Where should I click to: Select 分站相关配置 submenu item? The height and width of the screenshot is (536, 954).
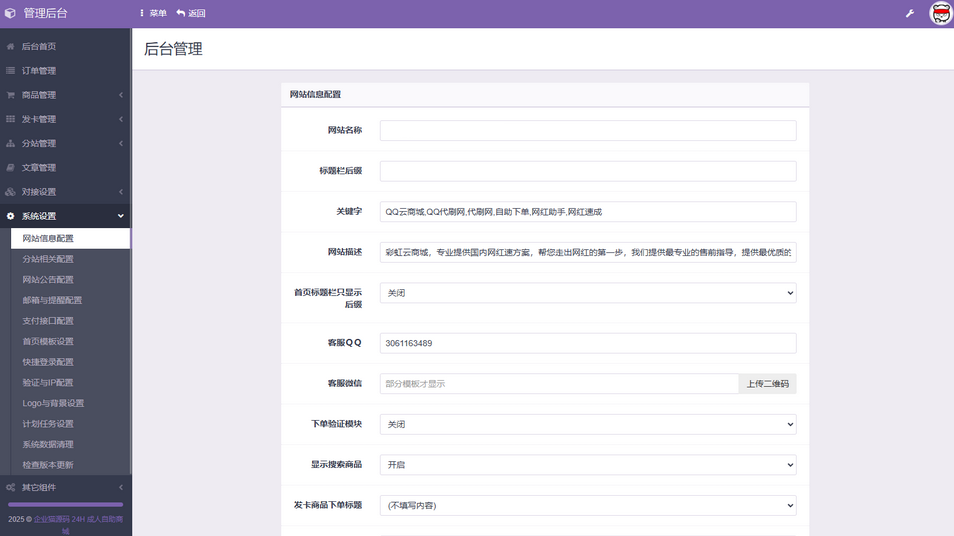(x=70, y=259)
